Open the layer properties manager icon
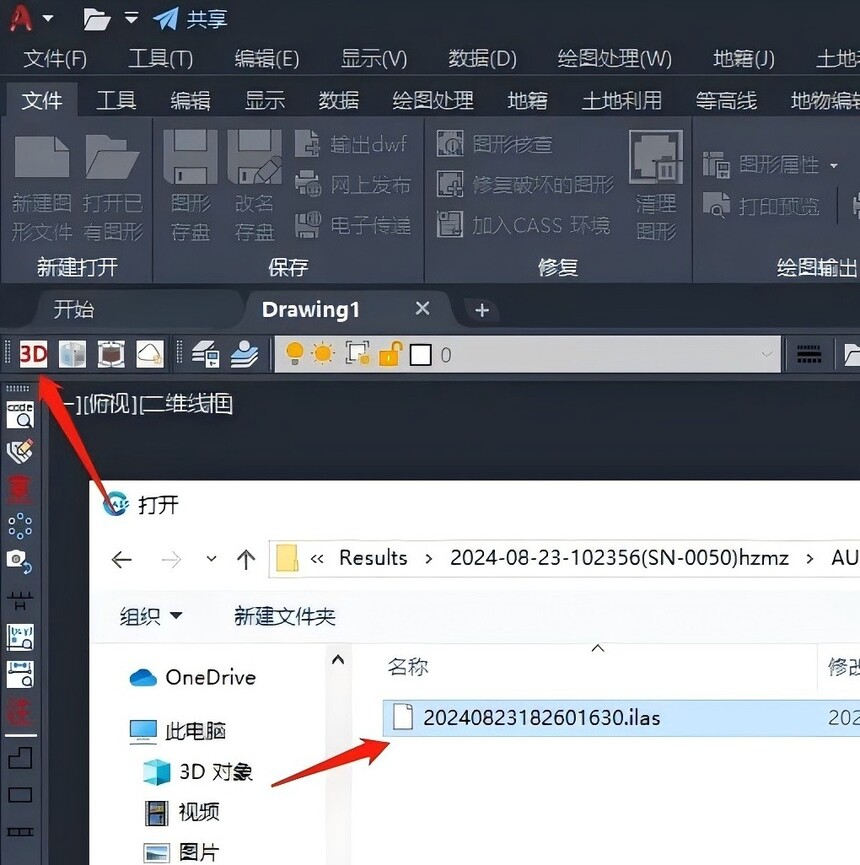The width and height of the screenshot is (860, 865). tap(206, 354)
